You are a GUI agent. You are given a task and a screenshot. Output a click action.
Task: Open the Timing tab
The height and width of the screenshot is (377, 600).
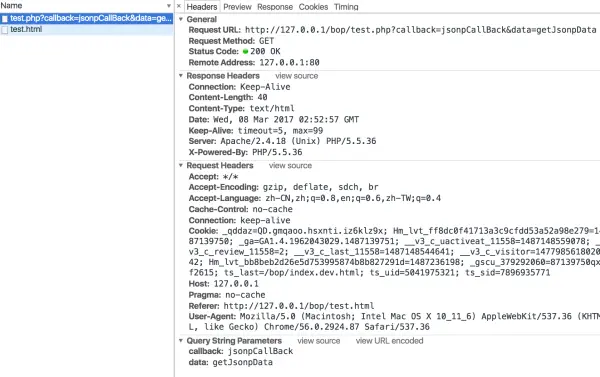346,7
